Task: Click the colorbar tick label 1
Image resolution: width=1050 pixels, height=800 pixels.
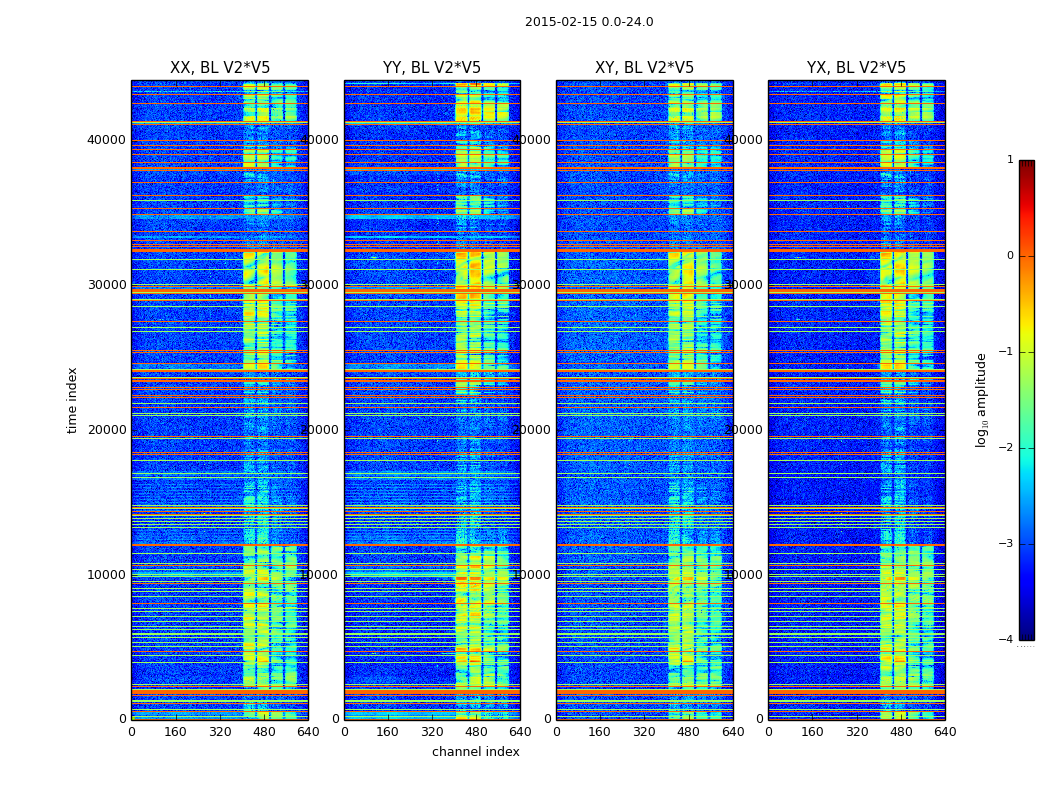Action: tap(1010, 159)
